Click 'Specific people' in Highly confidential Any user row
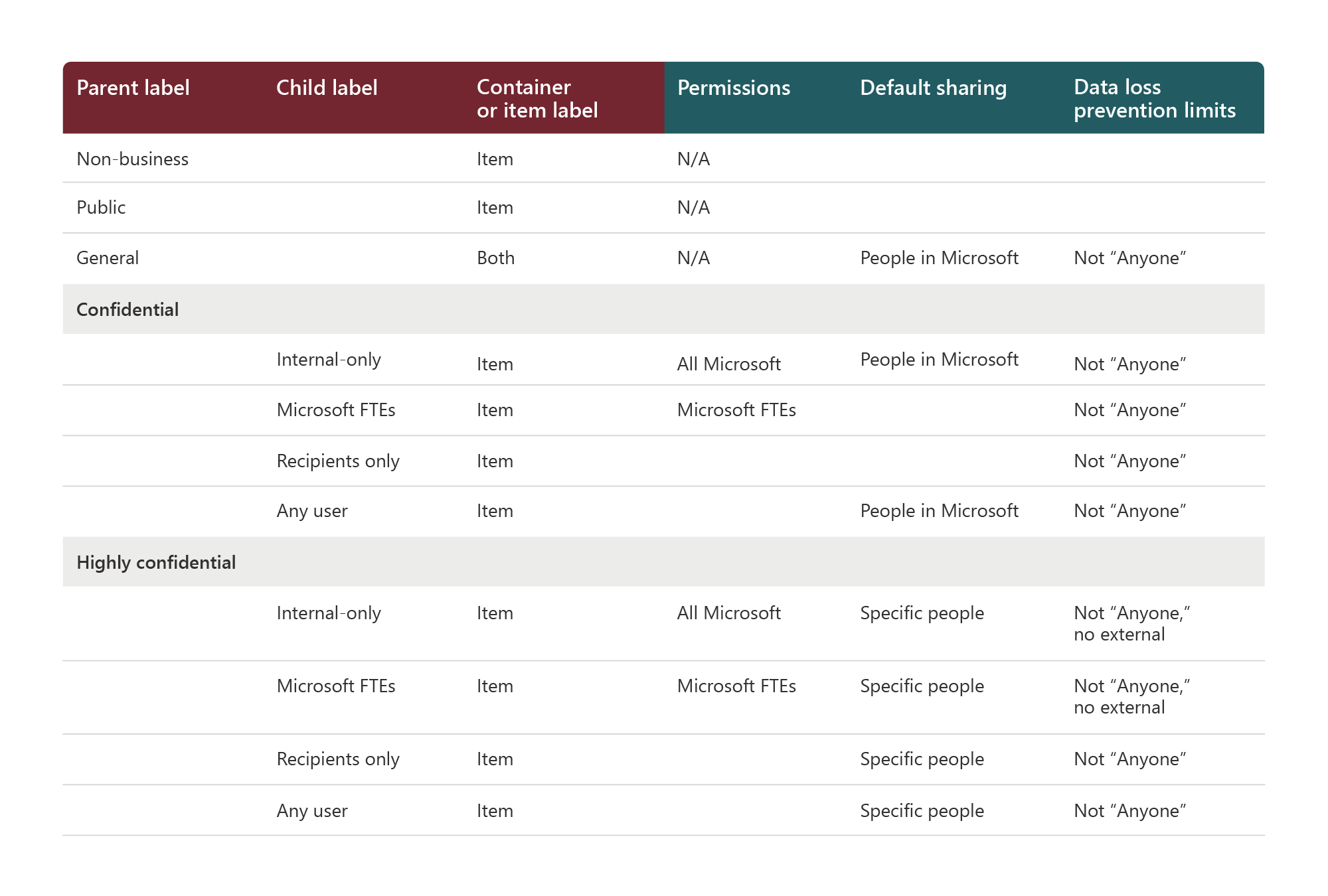Image resolution: width=1328 pixels, height=896 pixels. [922, 811]
